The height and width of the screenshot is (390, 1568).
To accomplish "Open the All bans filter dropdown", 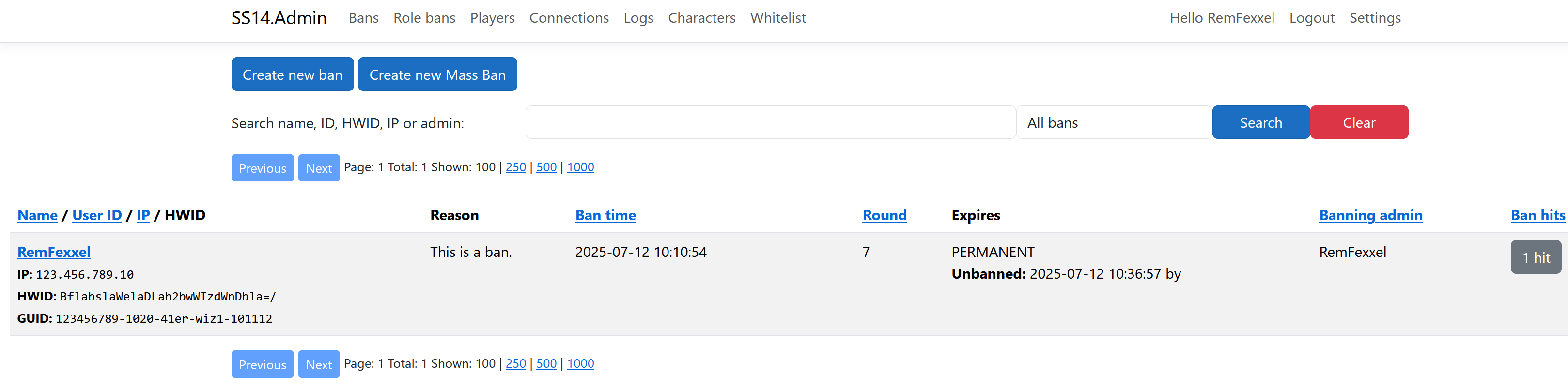I will pos(1113,122).
